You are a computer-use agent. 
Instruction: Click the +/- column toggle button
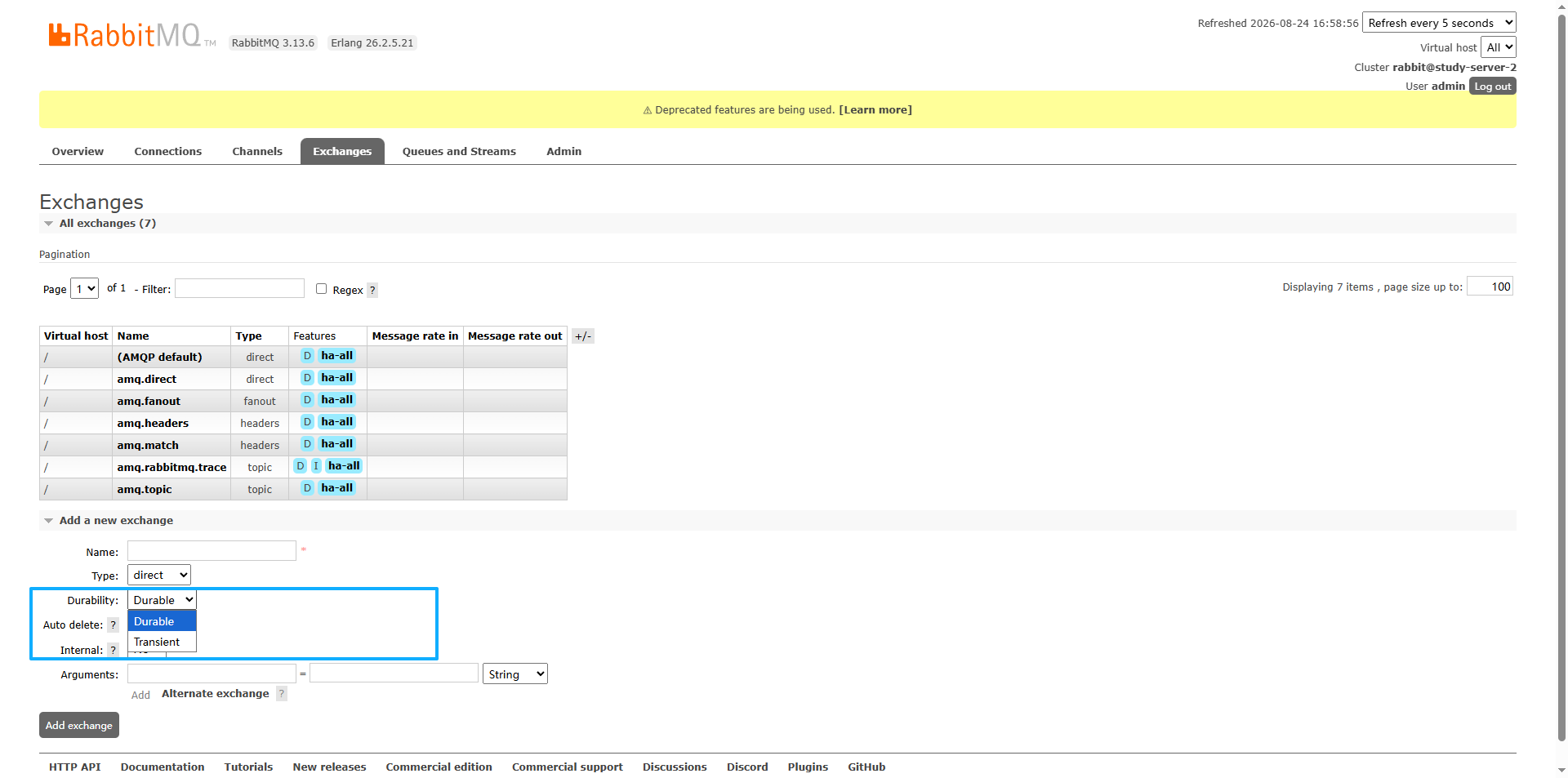pyautogui.click(x=582, y=336)
